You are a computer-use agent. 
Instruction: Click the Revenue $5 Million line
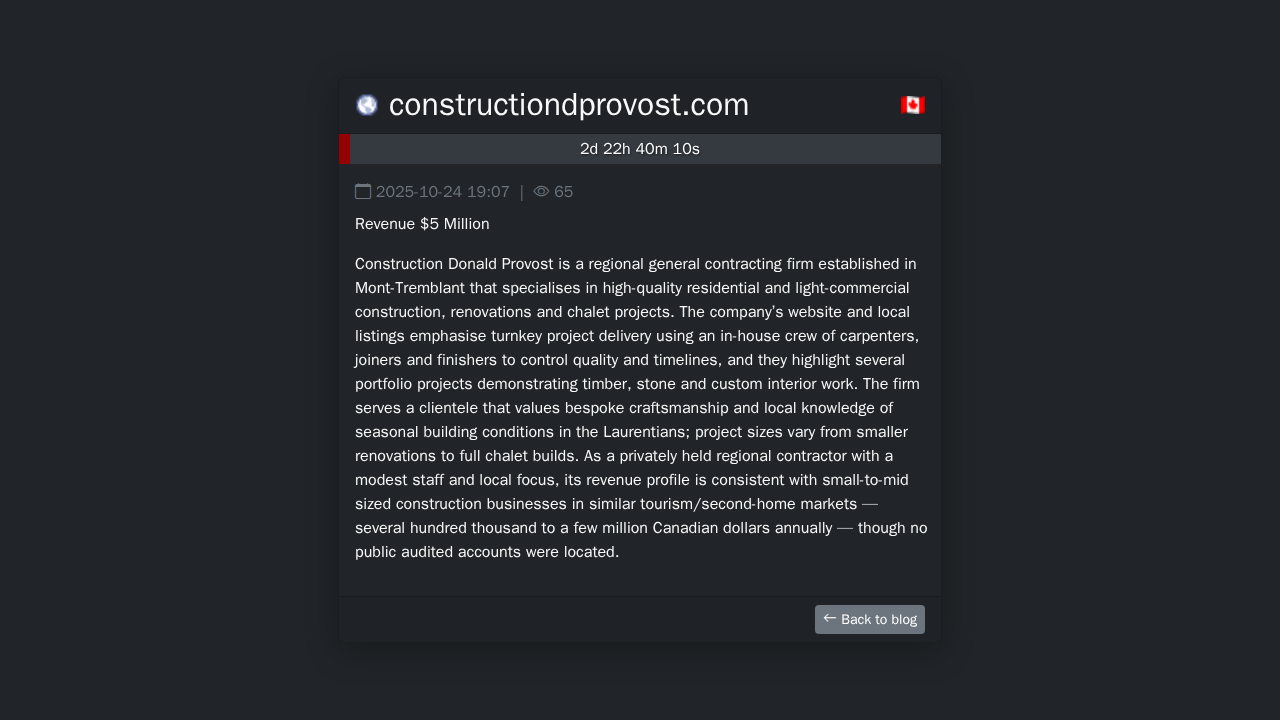(x=422, y=224)
